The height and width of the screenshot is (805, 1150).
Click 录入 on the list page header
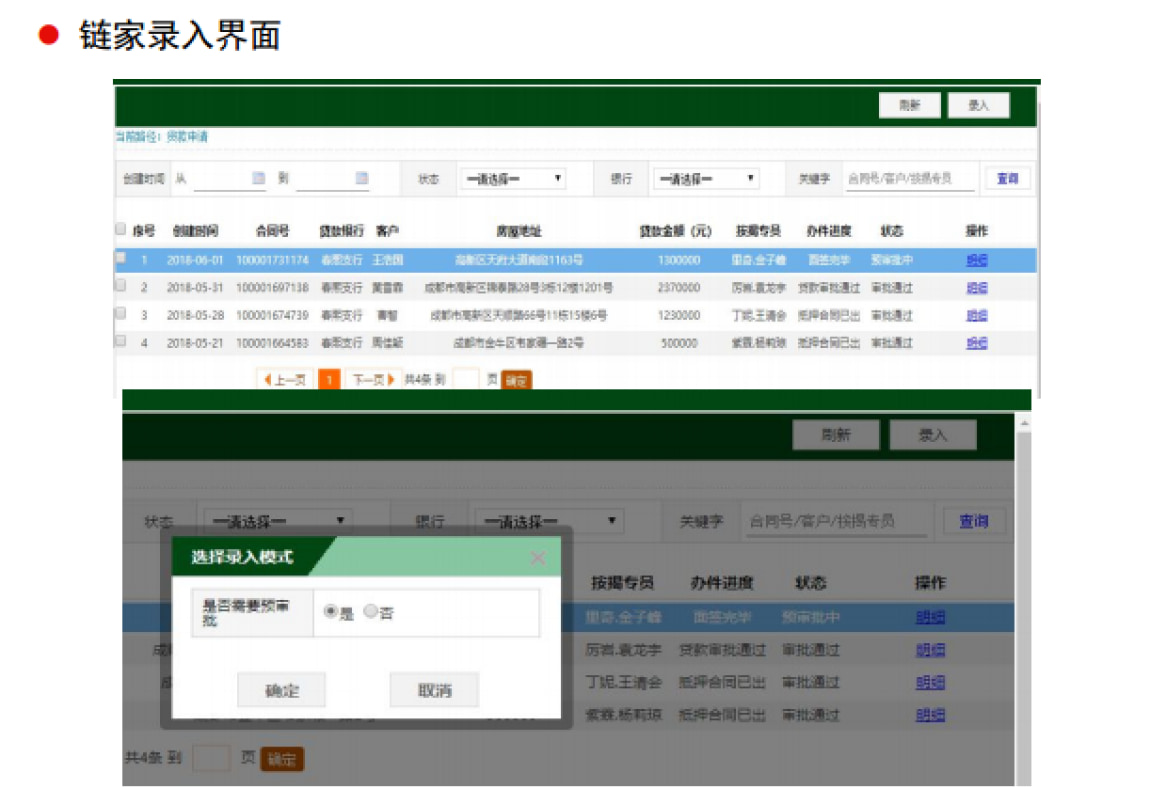tap(978, 105)
